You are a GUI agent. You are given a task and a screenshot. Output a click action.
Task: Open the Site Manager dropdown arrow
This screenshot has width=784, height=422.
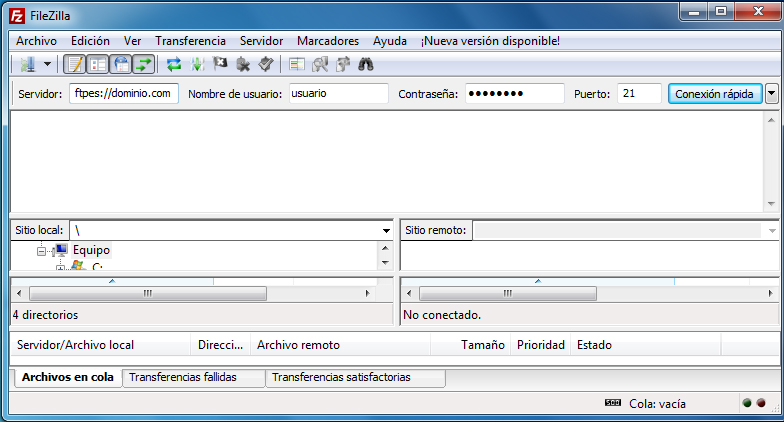(47, 64)
